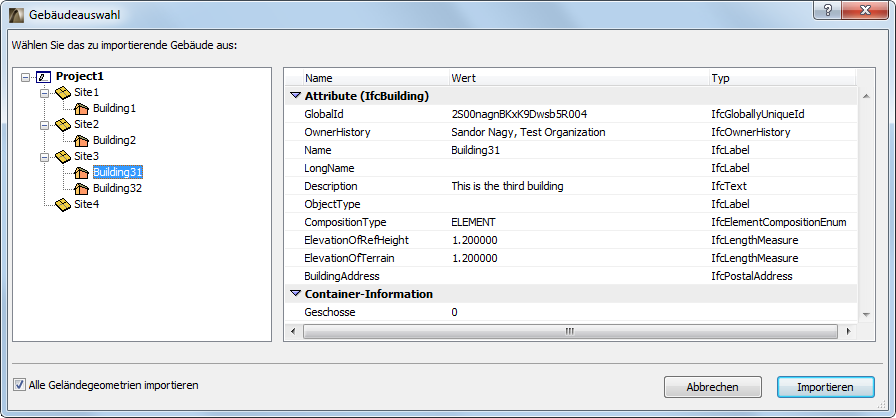Click the IfcElementCompositionEnum type cell
Image resolution: width=896 pixels, height=418 pixels.
pyautogui.click(x=778, y=222)
